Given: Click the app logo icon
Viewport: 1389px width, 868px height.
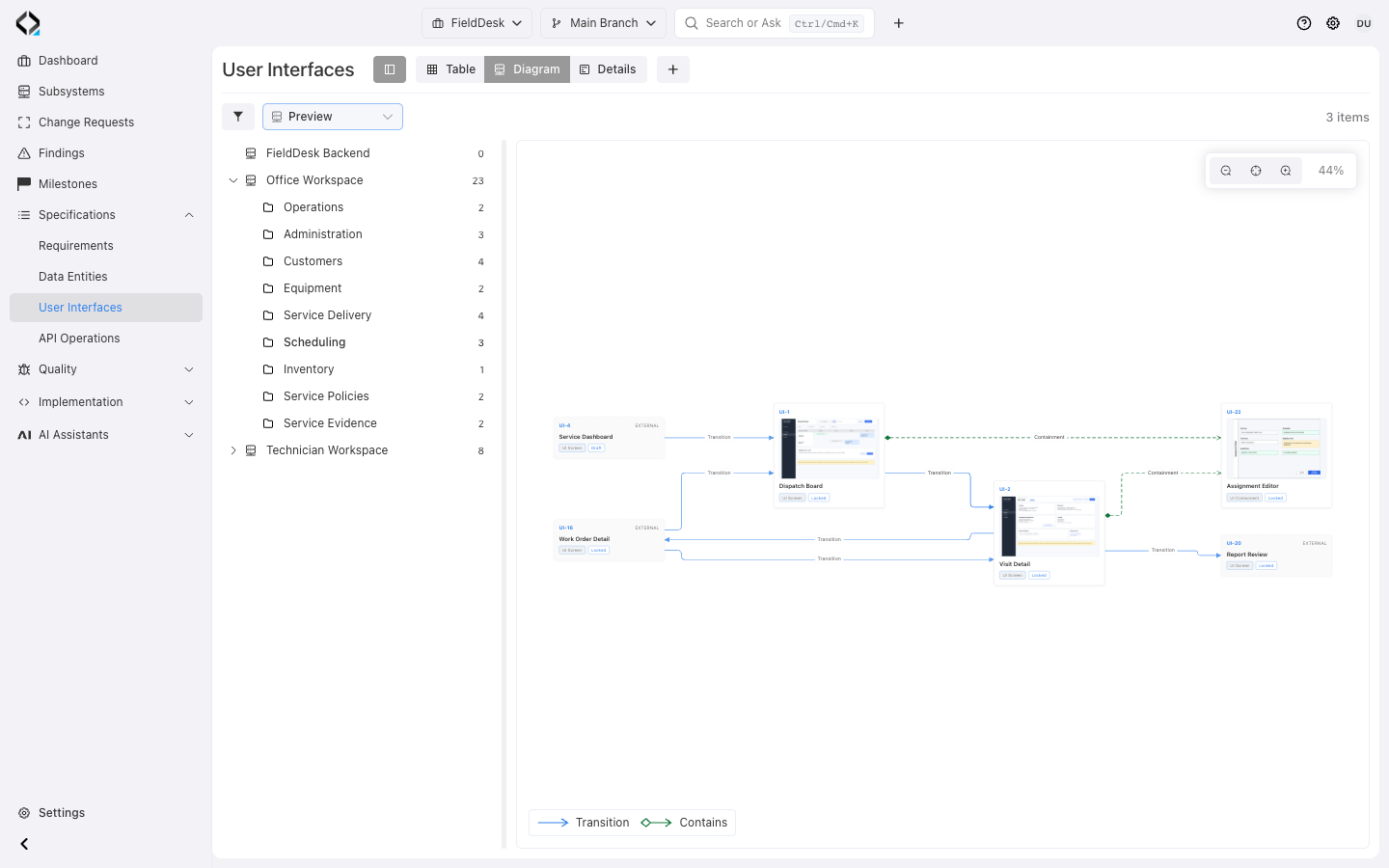Looking at the screenshot, I should click(28, 23).
